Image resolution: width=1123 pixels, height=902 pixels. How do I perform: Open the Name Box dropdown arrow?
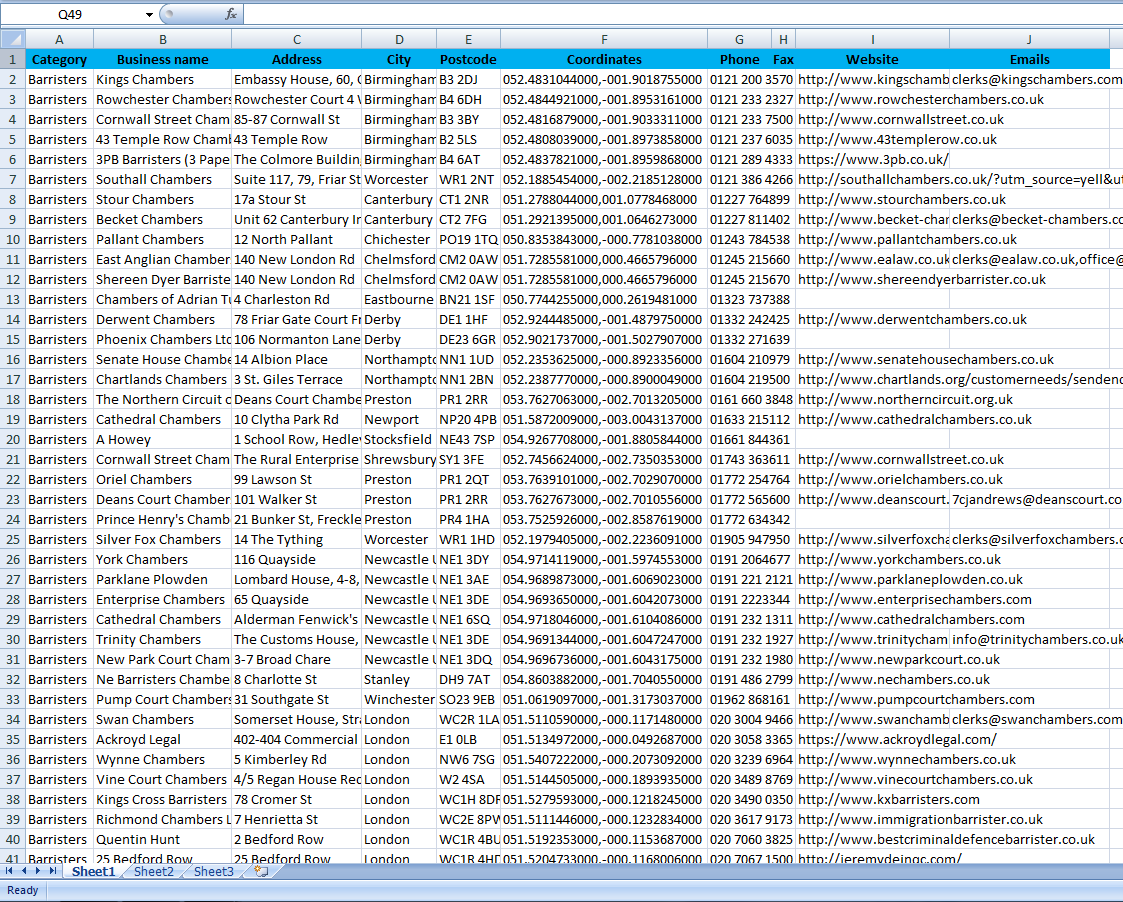coord(150,14)
